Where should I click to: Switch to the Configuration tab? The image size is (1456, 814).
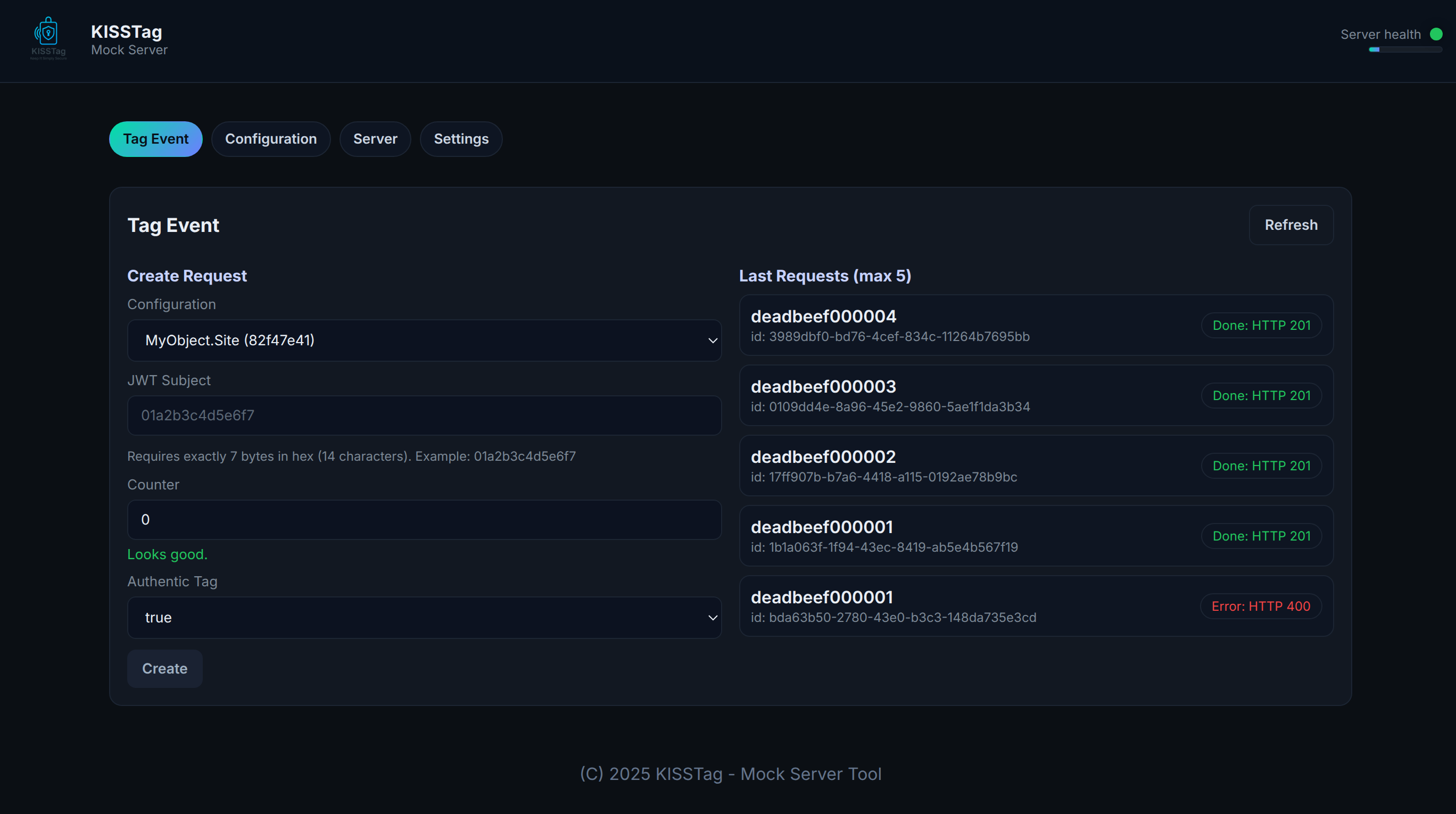(x=271, y=139)
